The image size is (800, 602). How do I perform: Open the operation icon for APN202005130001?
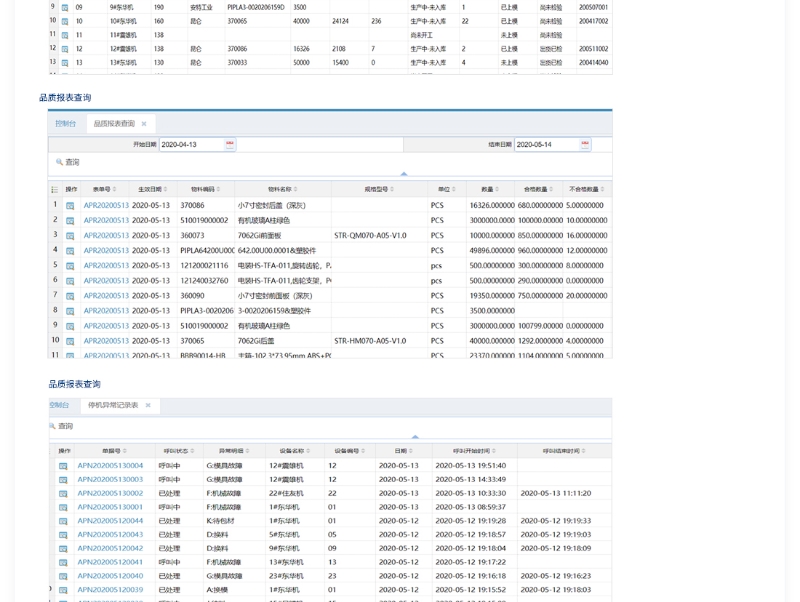63,507
